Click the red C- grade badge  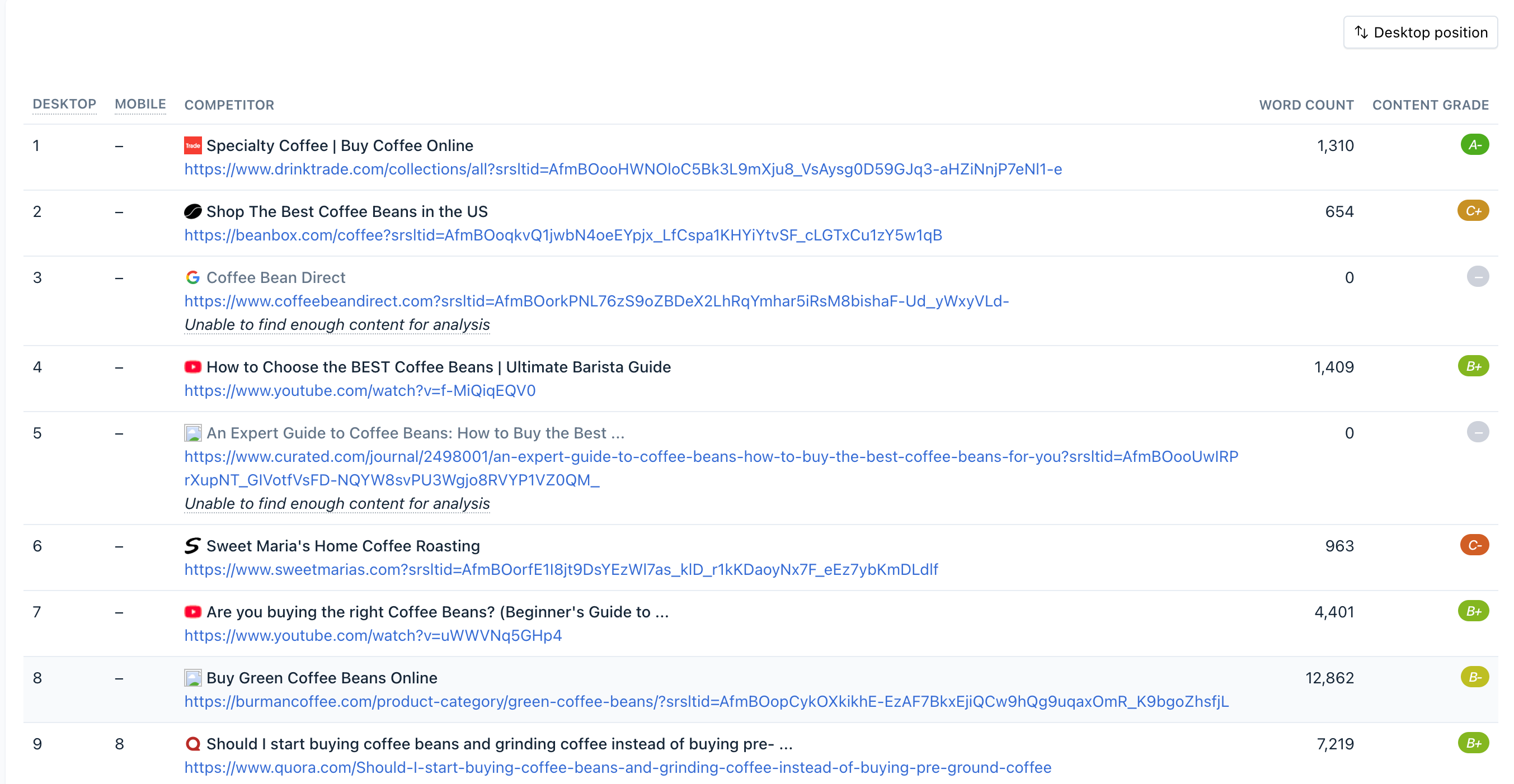1474,545
